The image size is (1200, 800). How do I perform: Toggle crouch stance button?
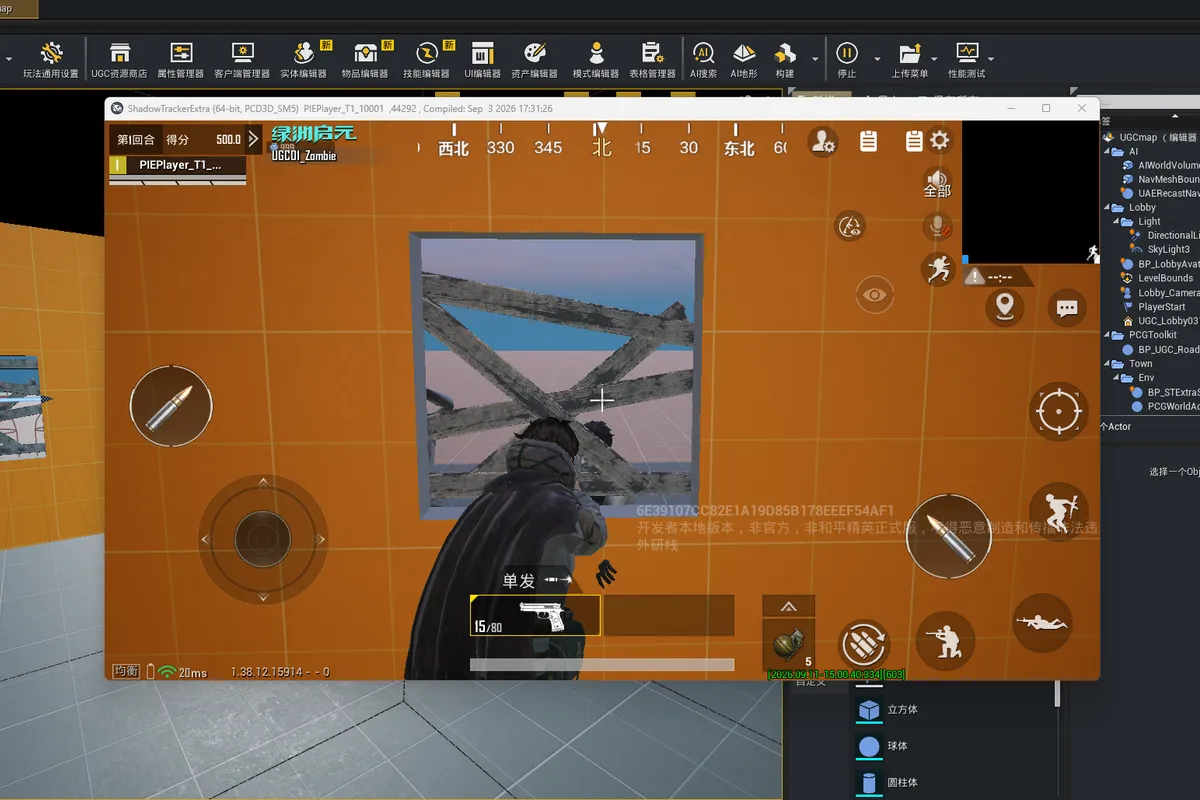coord(945,641)
